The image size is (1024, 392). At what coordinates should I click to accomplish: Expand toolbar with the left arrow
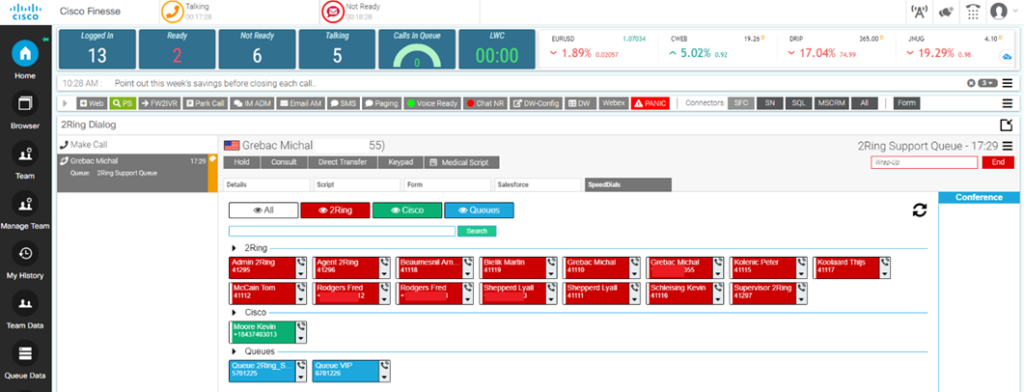65,103
